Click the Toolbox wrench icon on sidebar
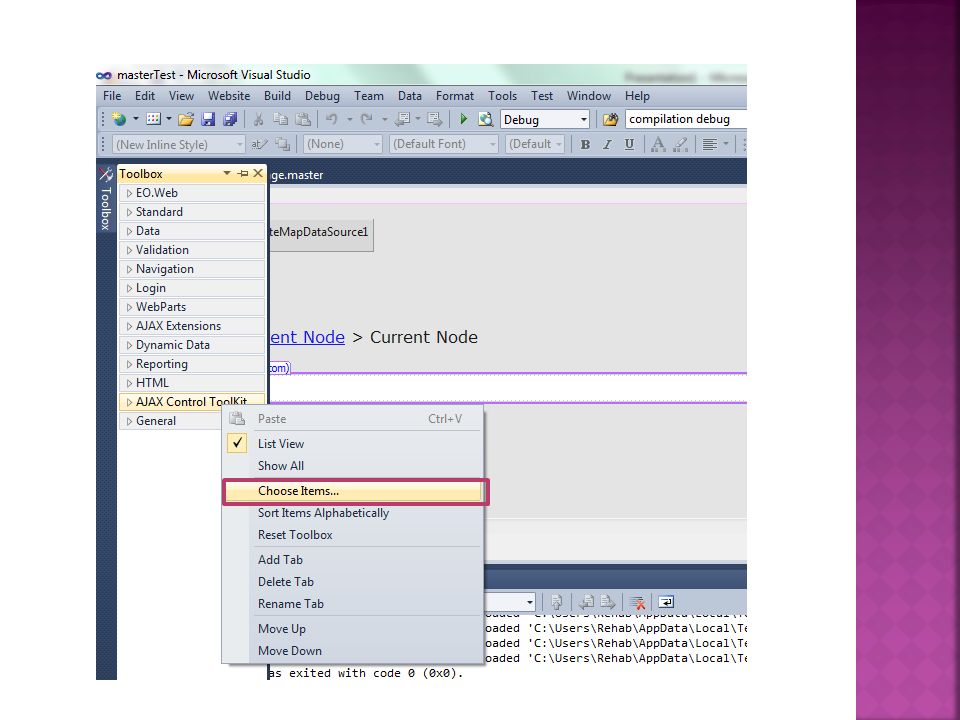Viewport: 960px width, 720px height. (x=105, y=174)
